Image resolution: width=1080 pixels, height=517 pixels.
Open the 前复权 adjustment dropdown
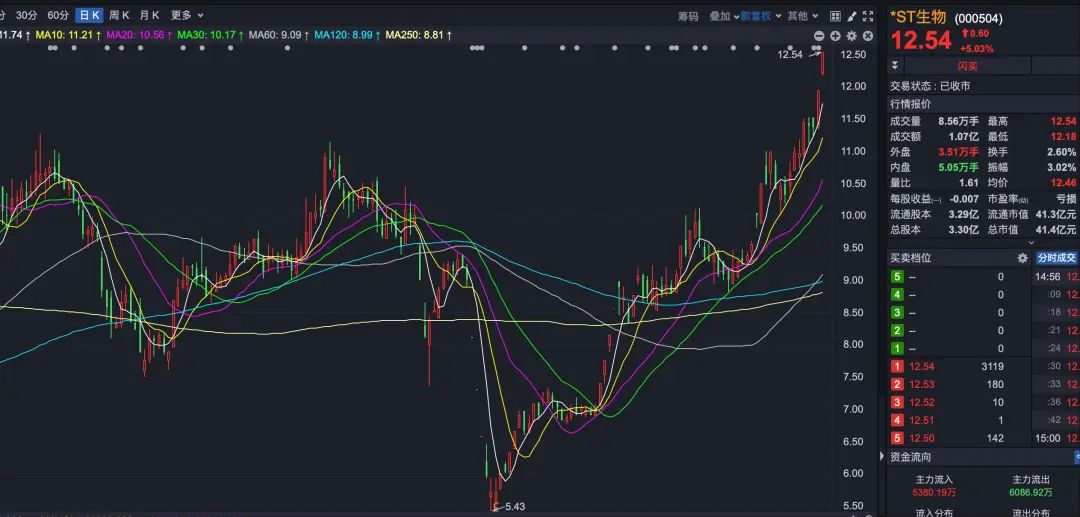[x=760, y=16]
